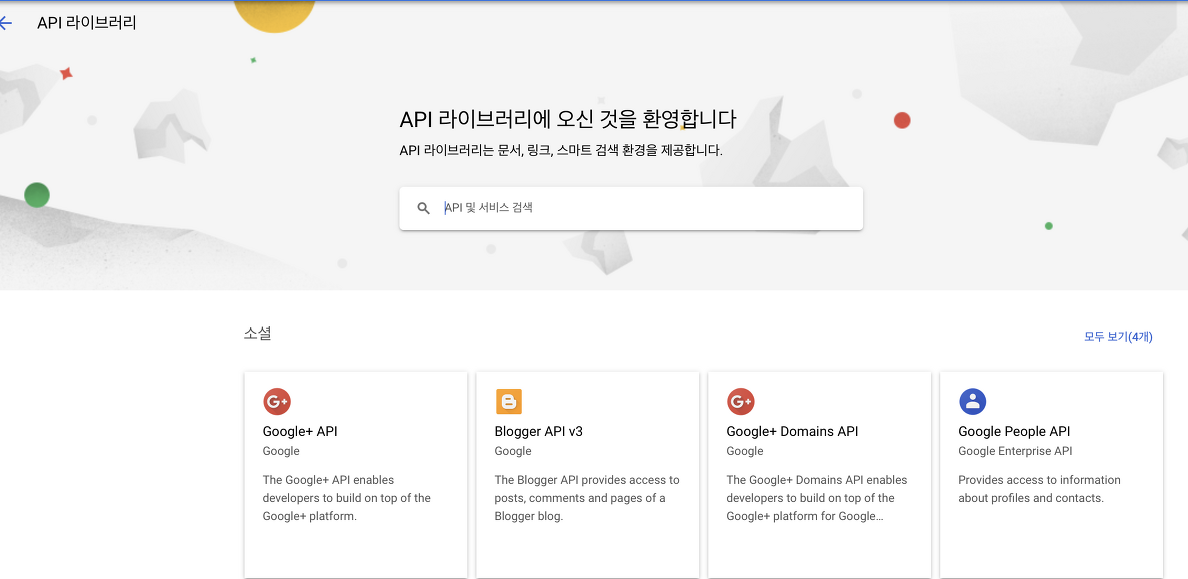Click Google vendor label under Google+ API
This screenshot has width=1188, height=579.
(281, 451)
